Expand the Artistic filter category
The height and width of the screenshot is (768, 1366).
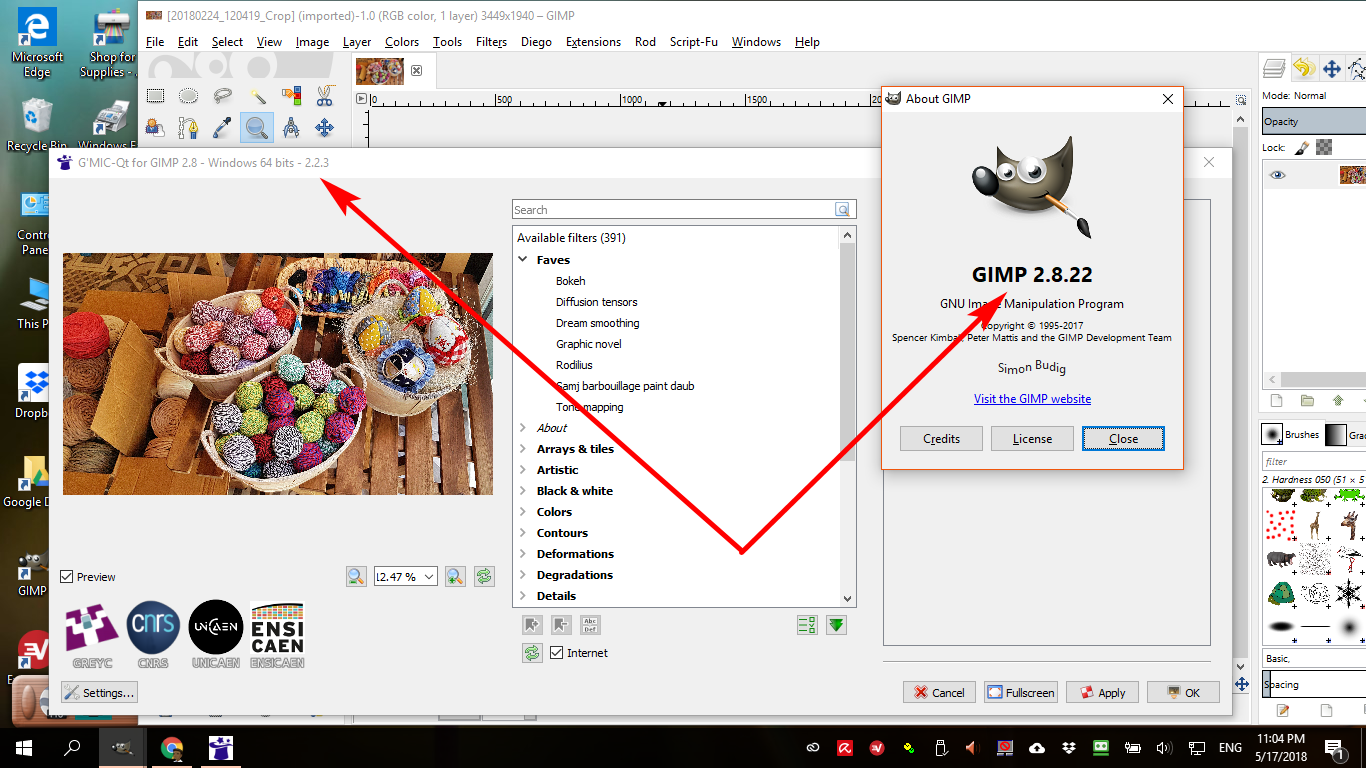tap(523, 470)
